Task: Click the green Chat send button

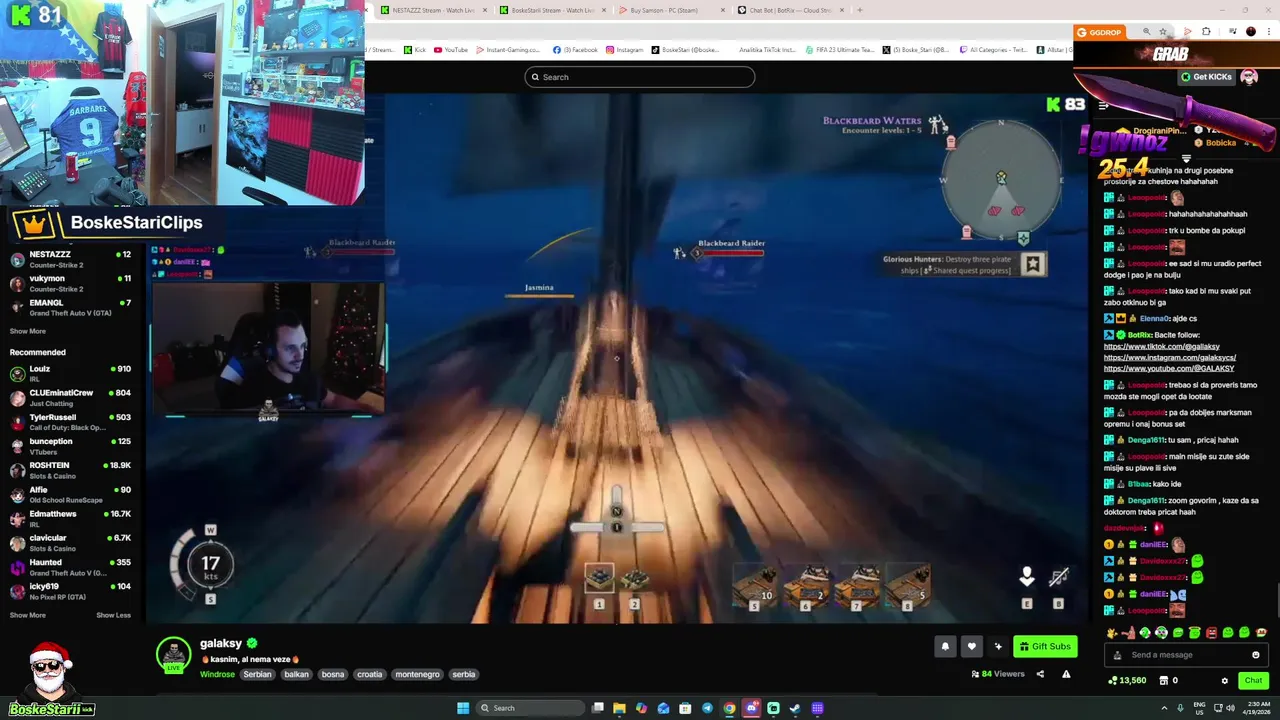Action: [x=1253, y=681]
